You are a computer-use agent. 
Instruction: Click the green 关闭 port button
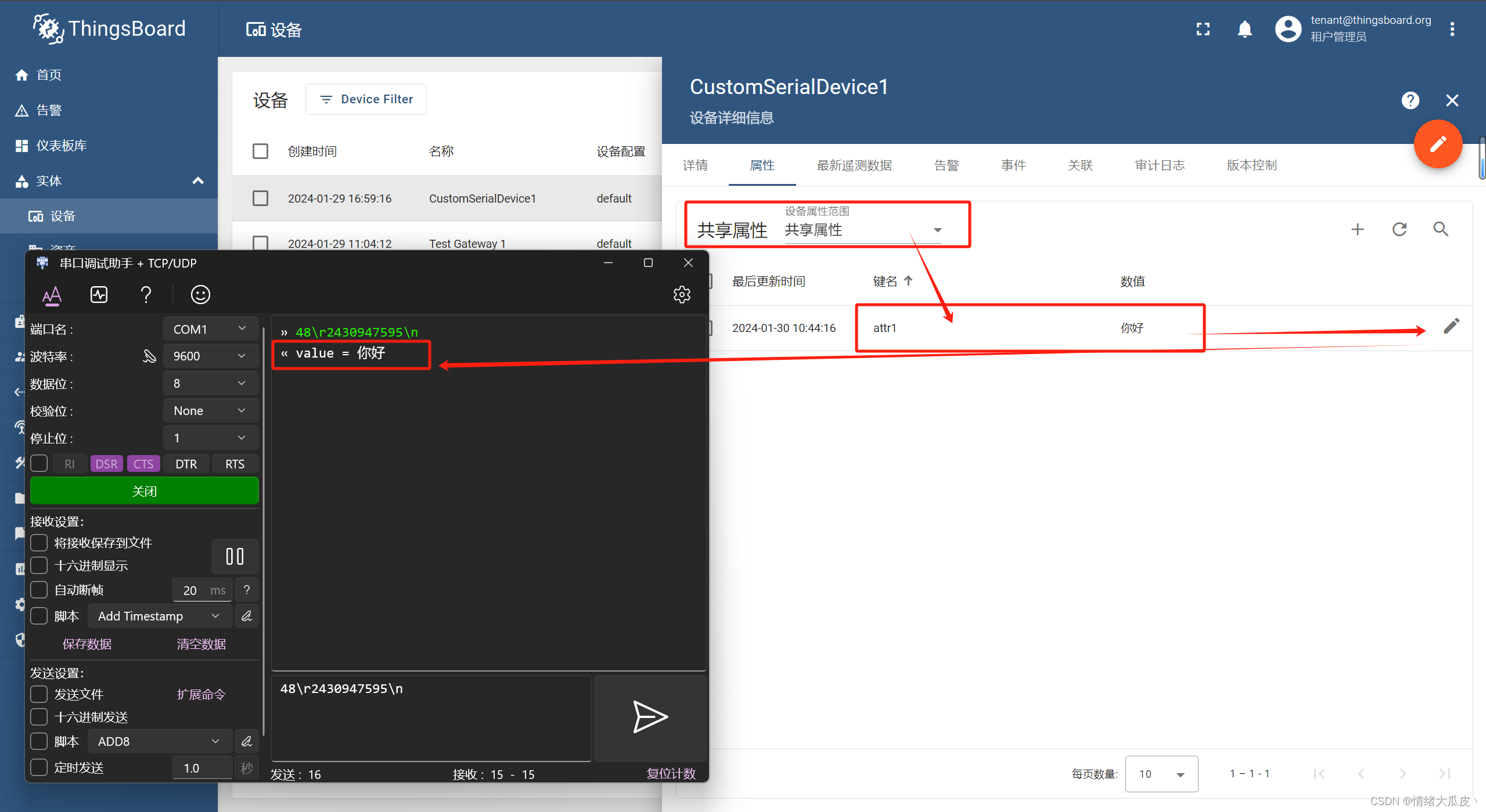144,491
